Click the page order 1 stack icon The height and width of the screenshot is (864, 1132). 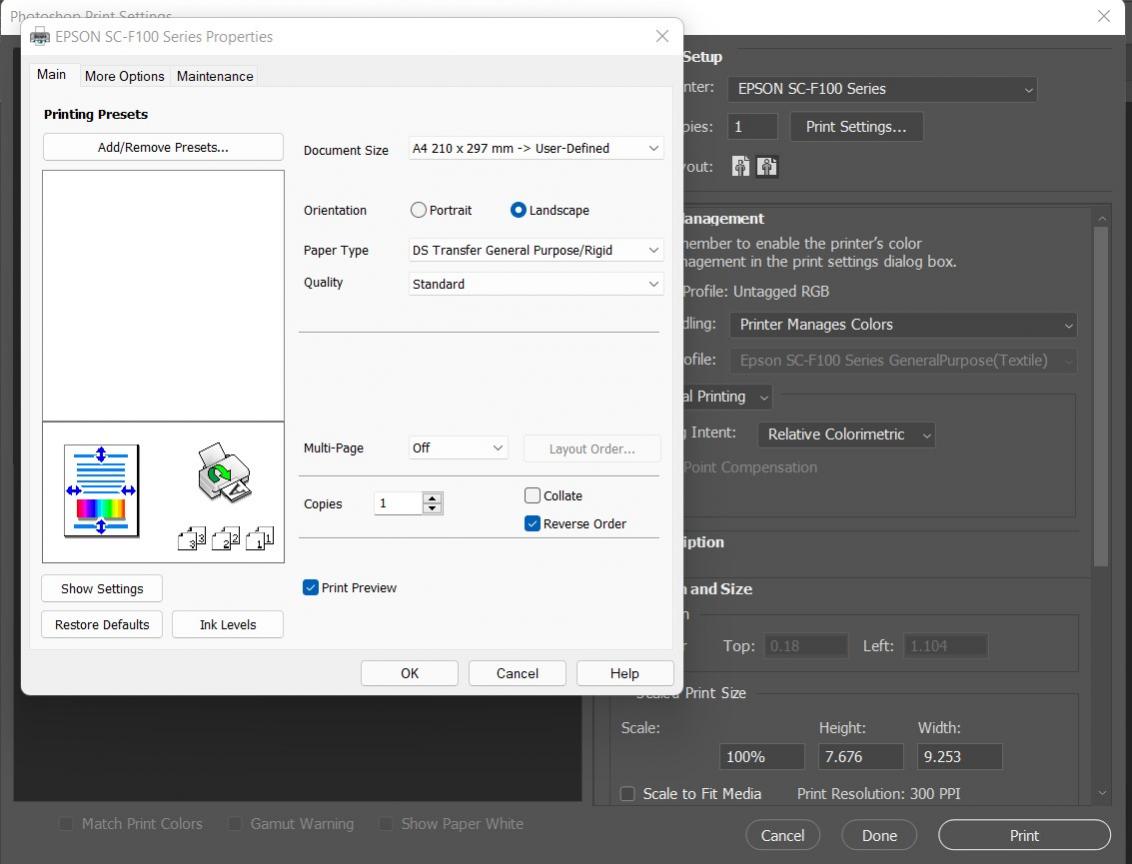tap(260, 538)
